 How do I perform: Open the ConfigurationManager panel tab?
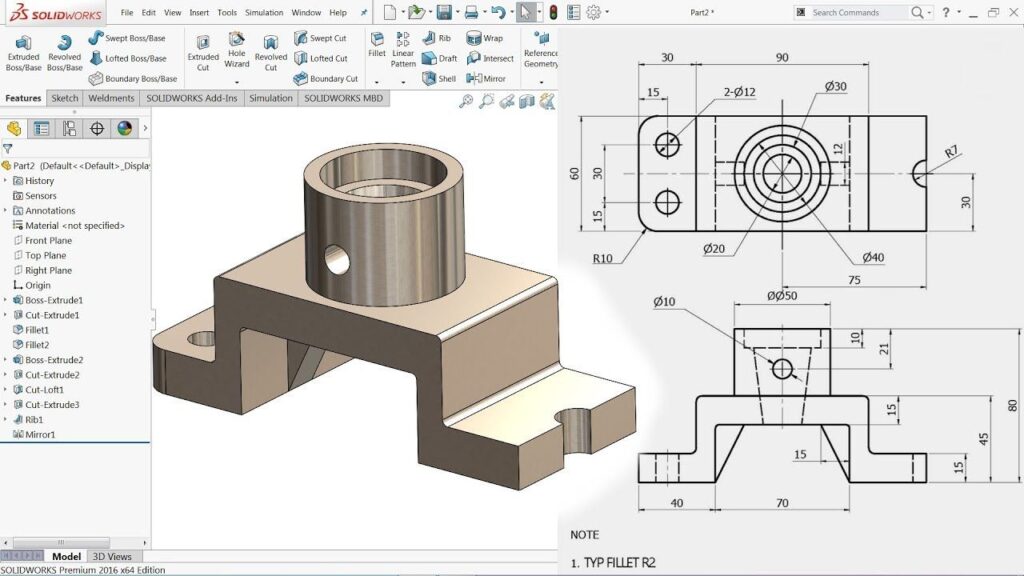coord(69,128)
